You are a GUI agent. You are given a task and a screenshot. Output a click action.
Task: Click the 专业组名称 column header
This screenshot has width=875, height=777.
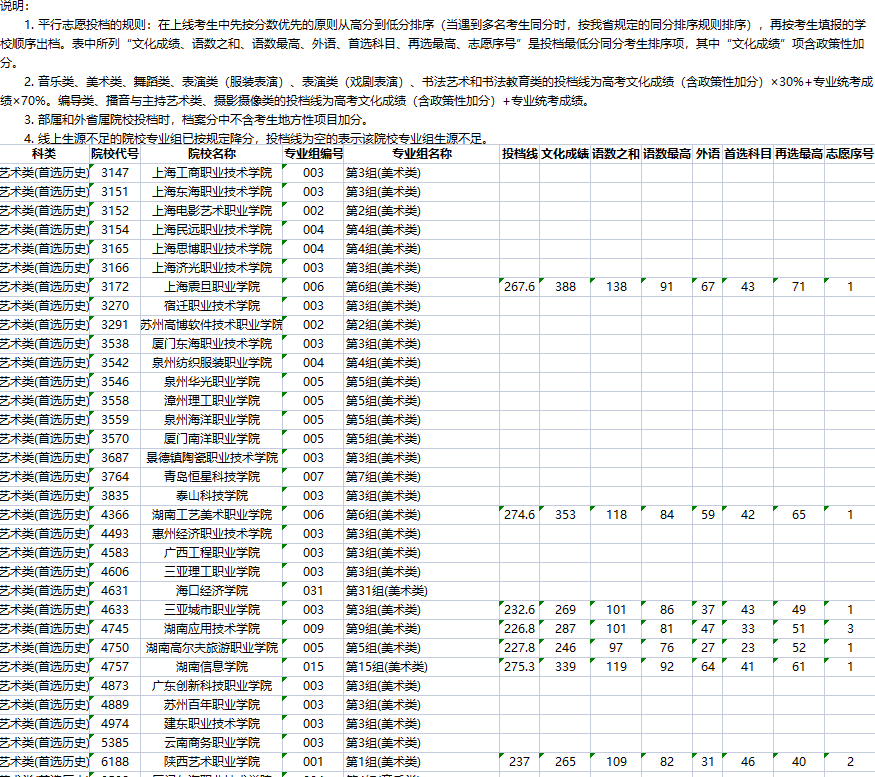click(421, 154)
